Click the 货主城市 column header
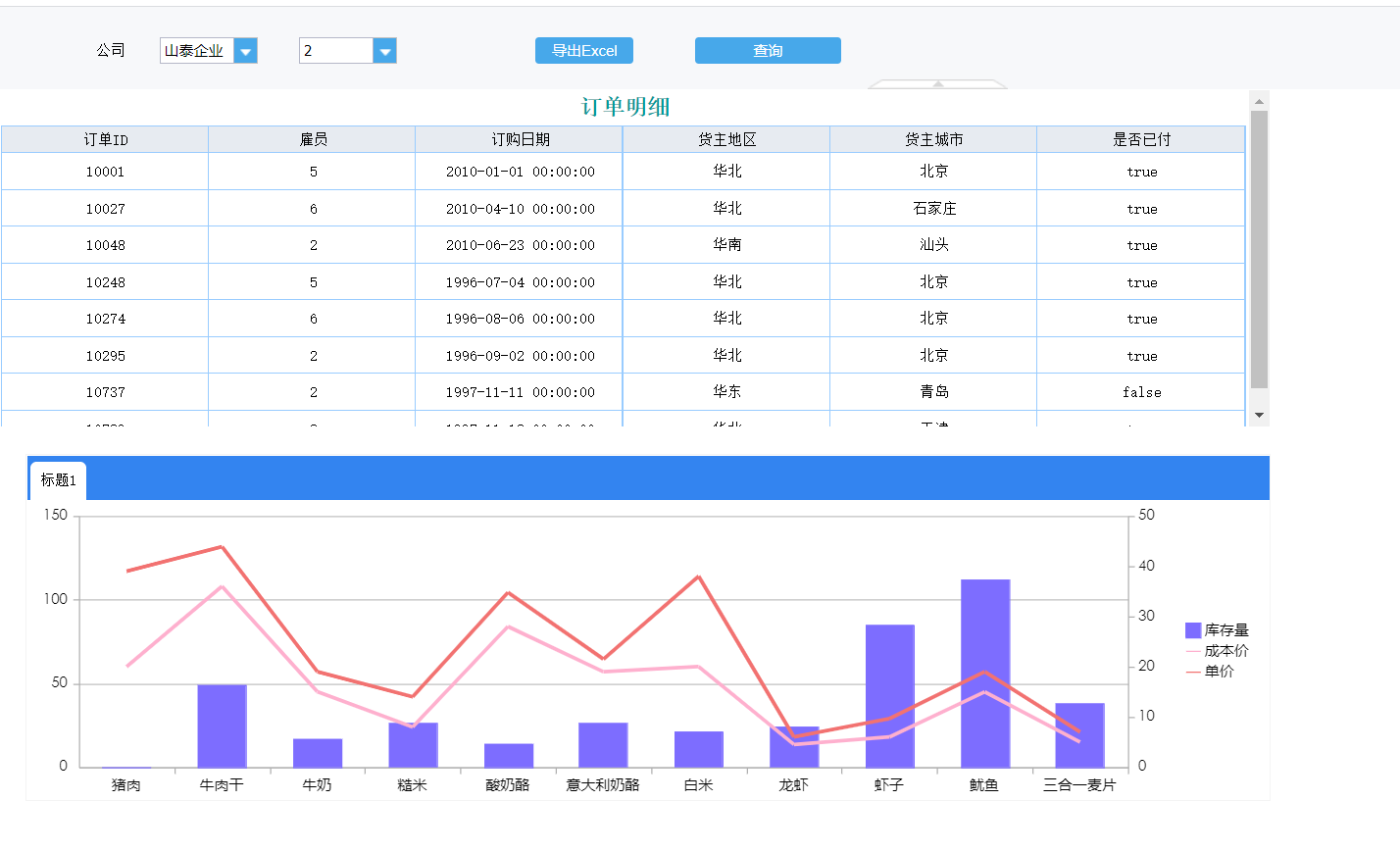 933,139
